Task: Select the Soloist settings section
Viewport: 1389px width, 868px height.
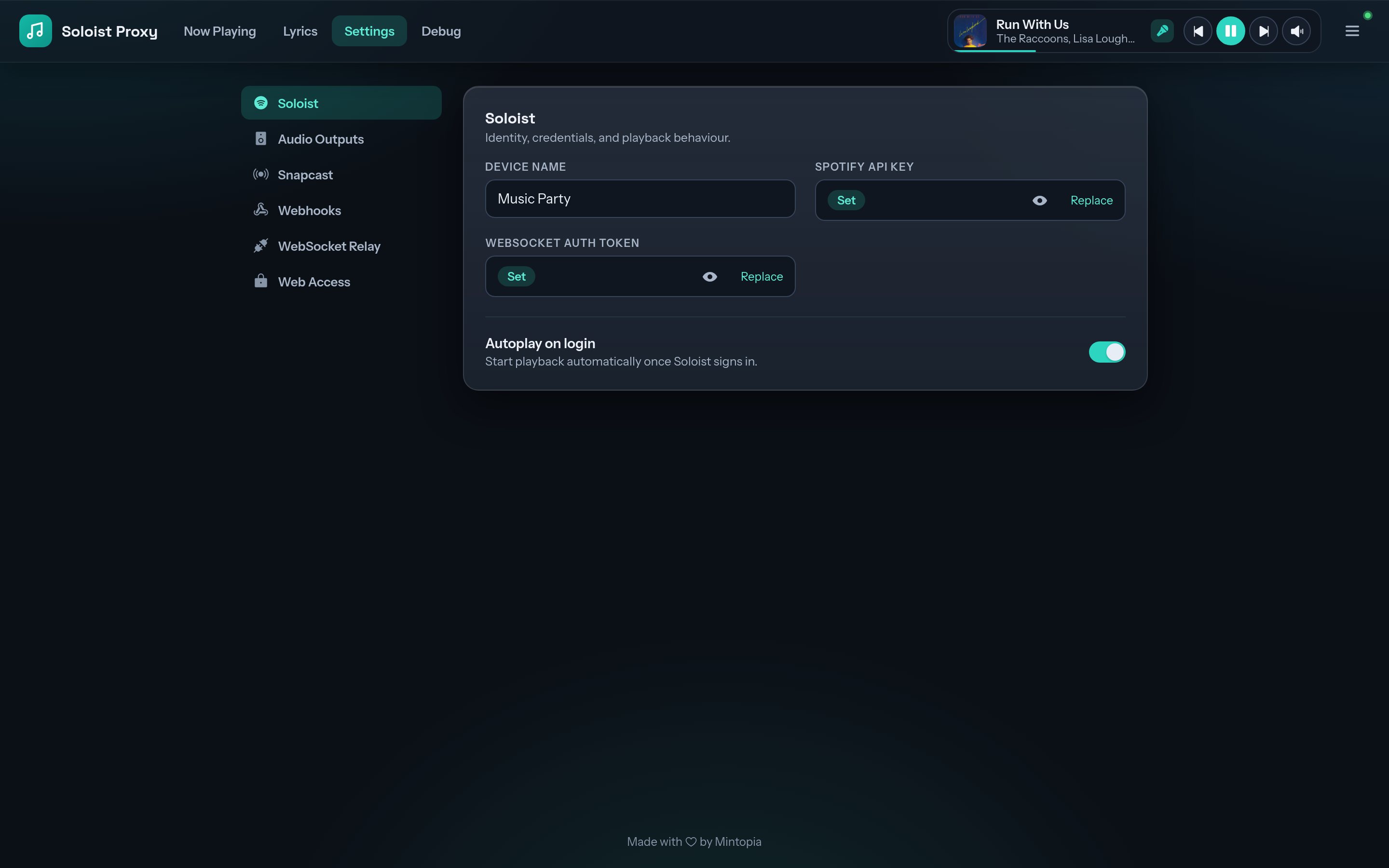Action: tap(341, 103)
